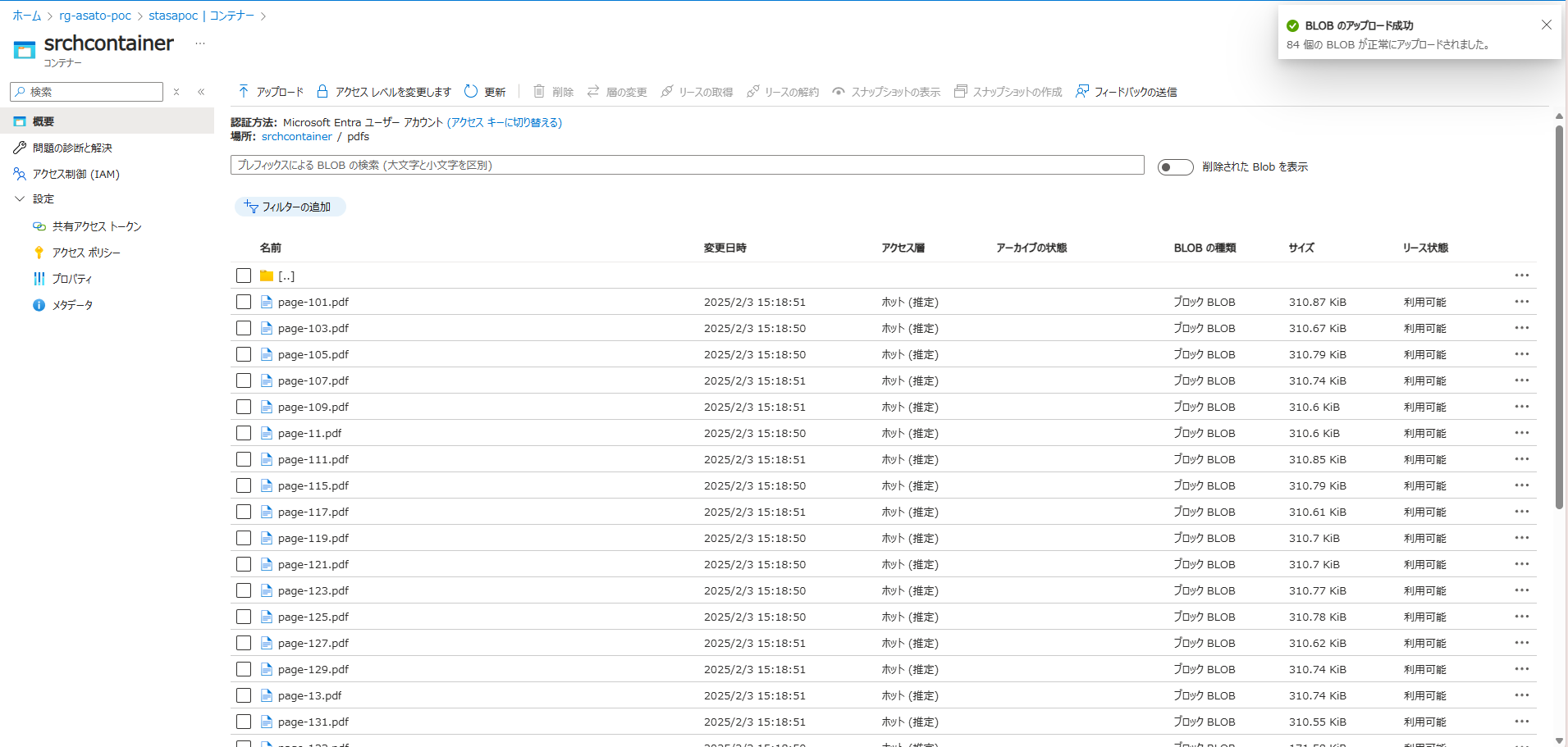
Task: Open アクセス キーに切り替える link
Action: tap(505, 122)
